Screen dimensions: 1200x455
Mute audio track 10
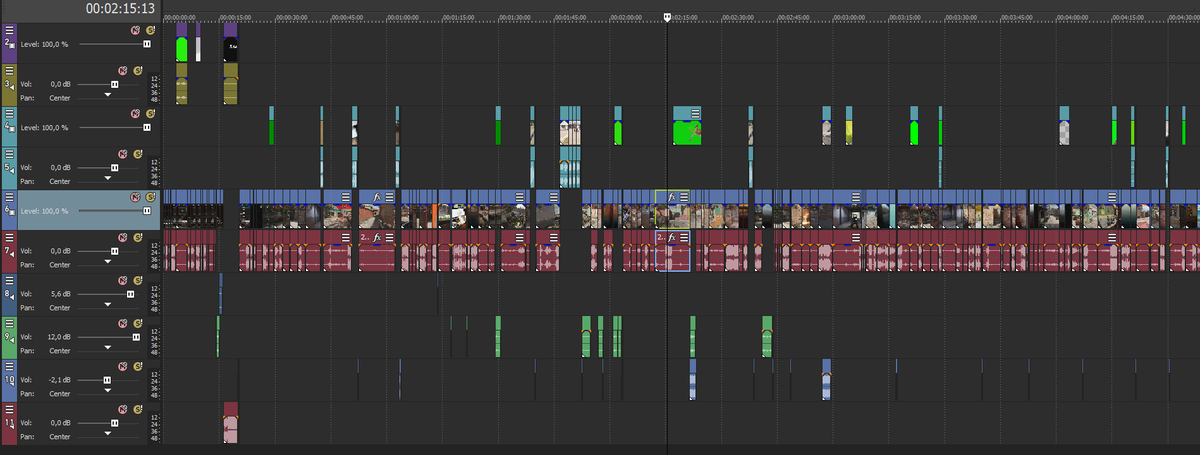pyautogui.click(x=125, y=367)
